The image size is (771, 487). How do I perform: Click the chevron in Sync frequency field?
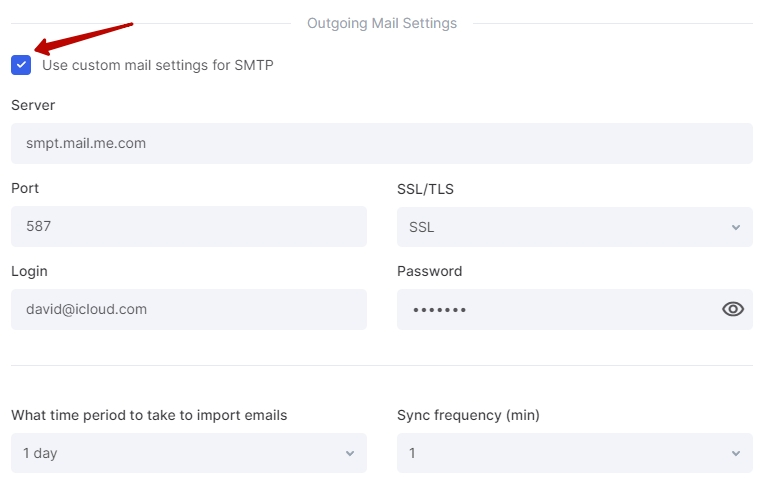(x=736, y=454)
